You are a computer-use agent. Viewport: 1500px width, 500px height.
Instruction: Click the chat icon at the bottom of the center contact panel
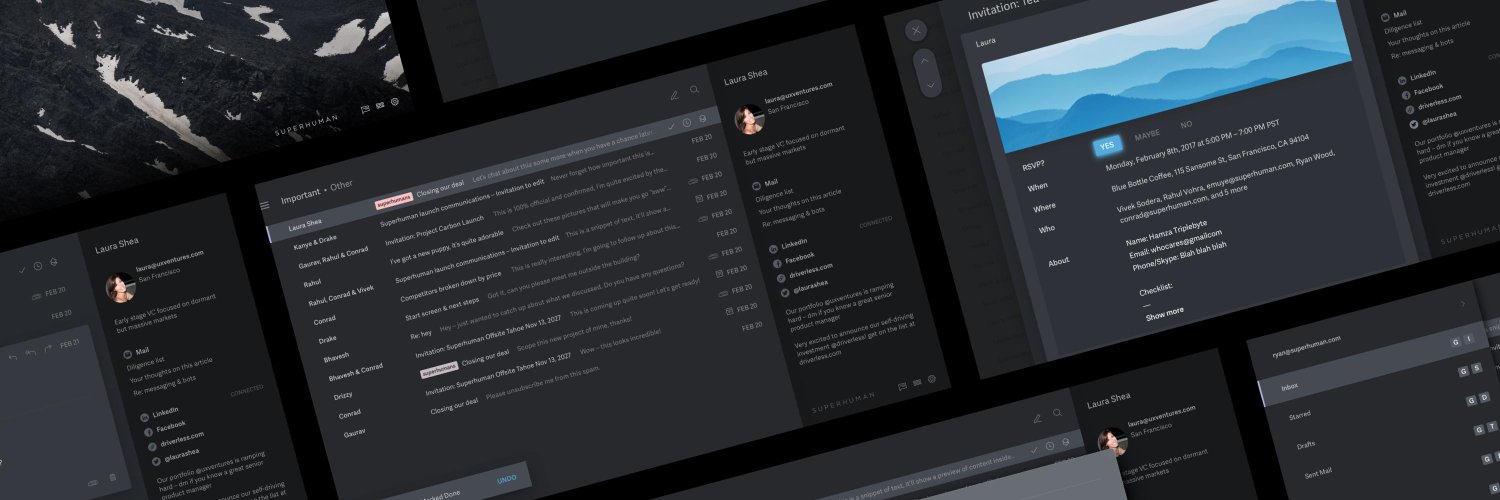(x=902, y=385)
